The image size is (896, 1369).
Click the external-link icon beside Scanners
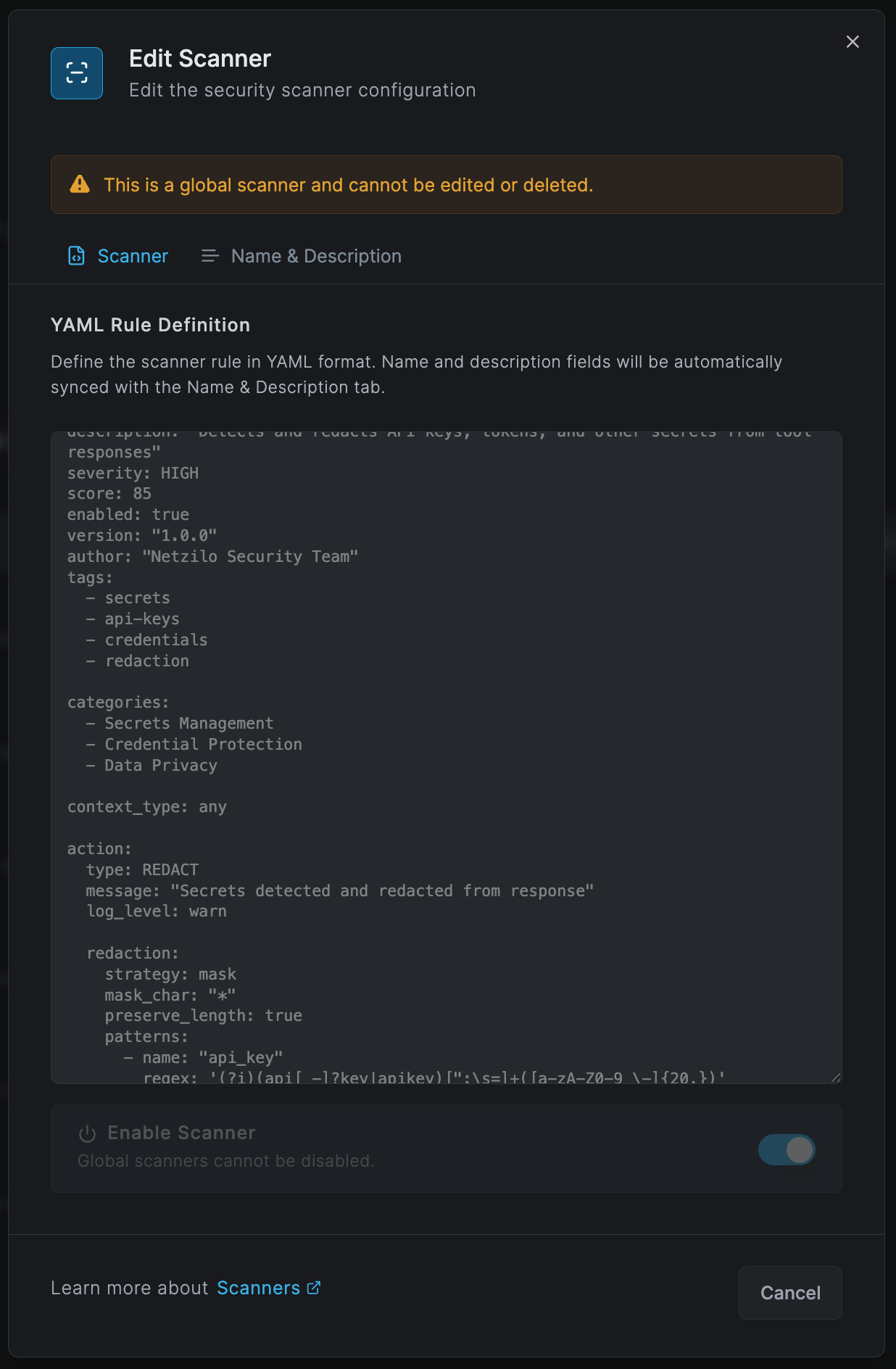click(x=313, y=1287)
